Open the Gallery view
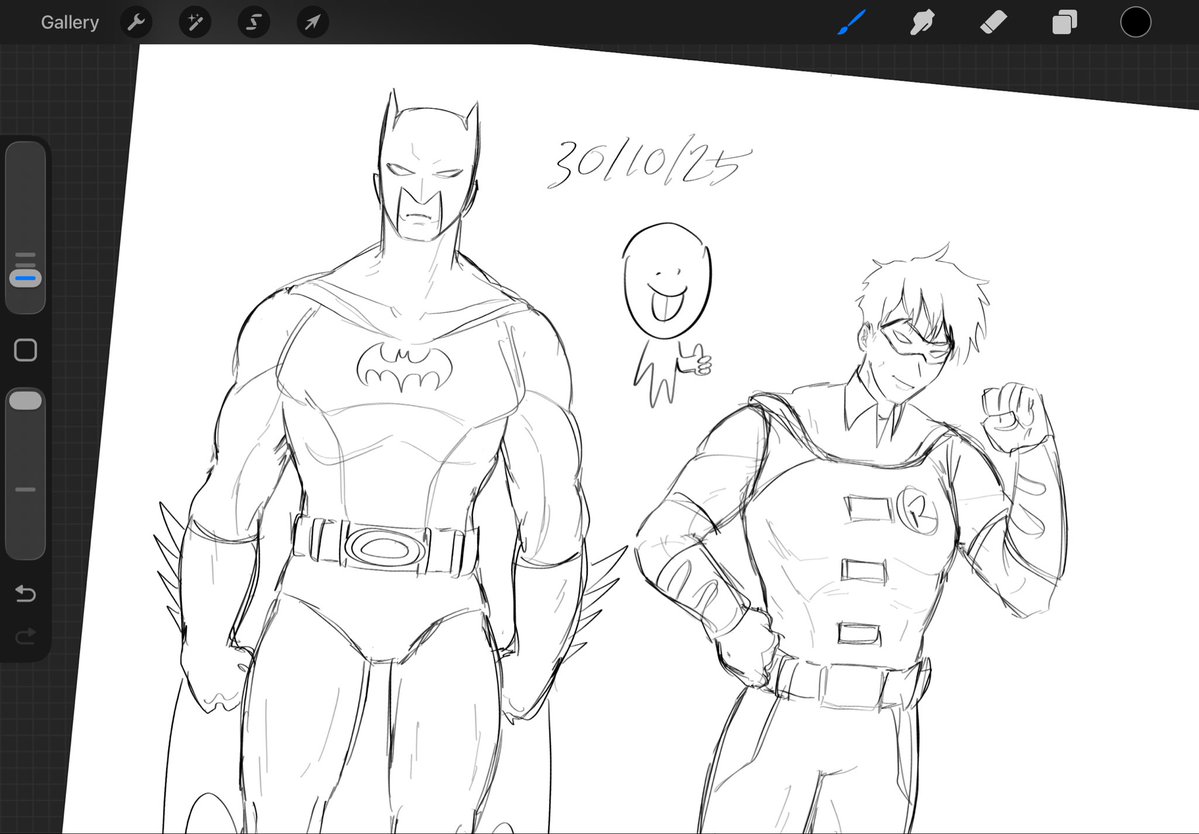 70,22
